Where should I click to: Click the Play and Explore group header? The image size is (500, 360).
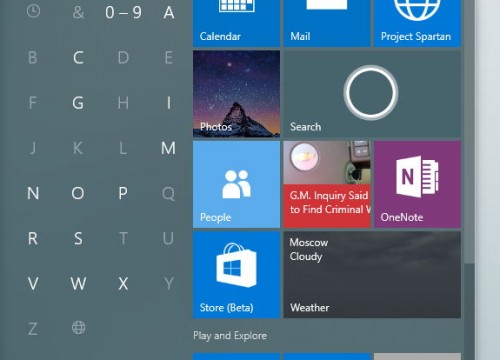pyautogui.click(x=230, y=336)
